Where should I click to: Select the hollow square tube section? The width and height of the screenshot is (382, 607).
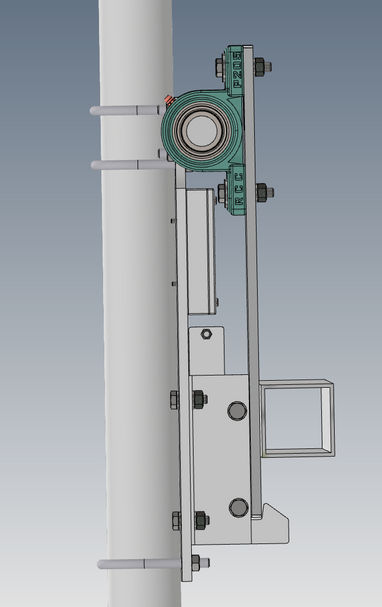point(297,418)
